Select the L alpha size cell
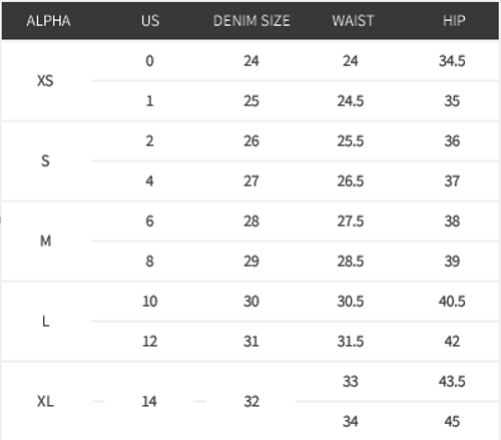This screenshot has width=501, height=440. tap(46, 321)
